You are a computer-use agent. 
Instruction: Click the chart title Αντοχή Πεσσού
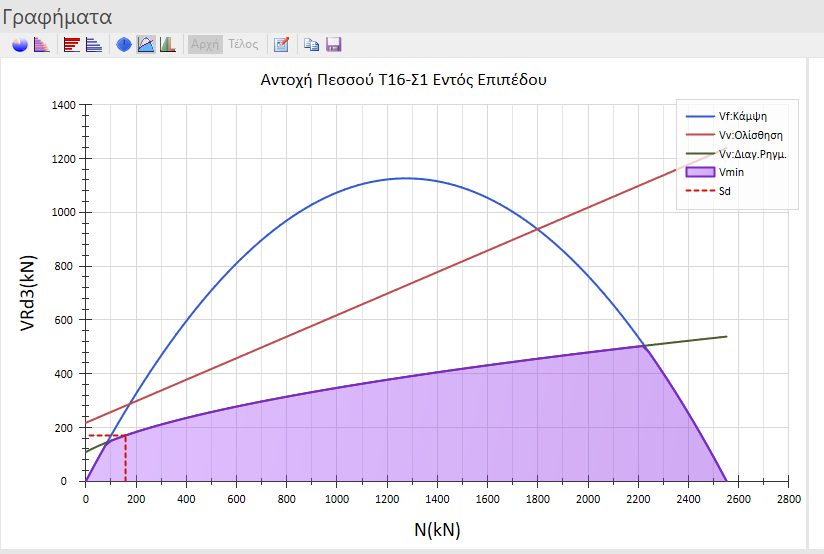(x=403, y=79)
